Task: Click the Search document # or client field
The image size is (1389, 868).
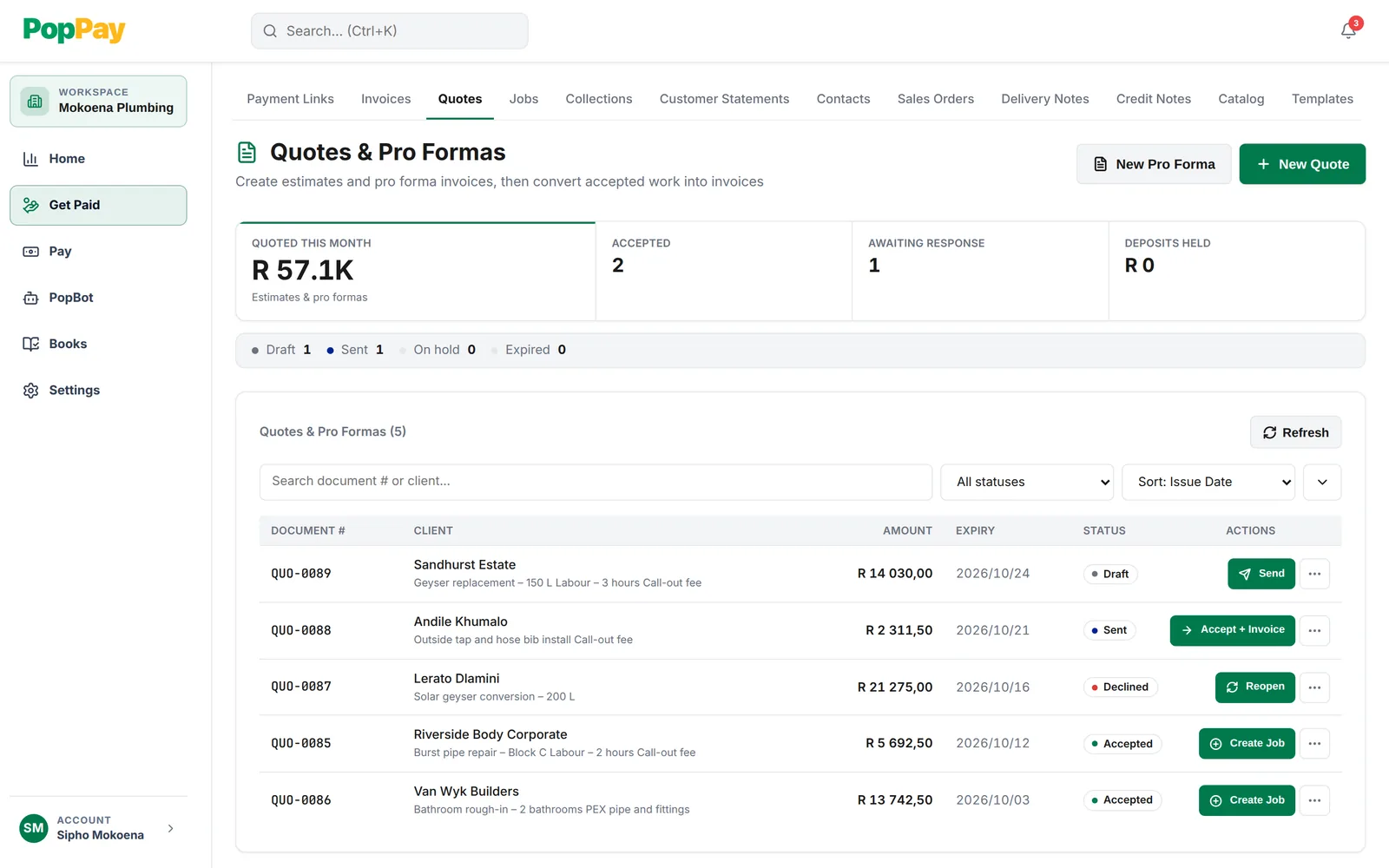Action: [x=596, y=482]
